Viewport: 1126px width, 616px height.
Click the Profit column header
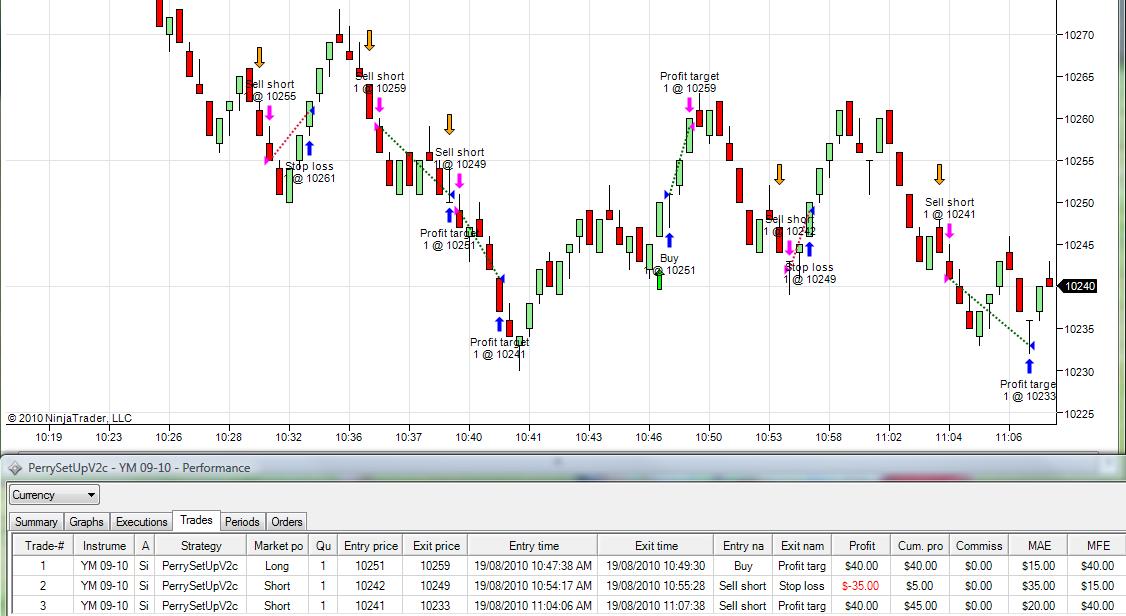[862, 546]
